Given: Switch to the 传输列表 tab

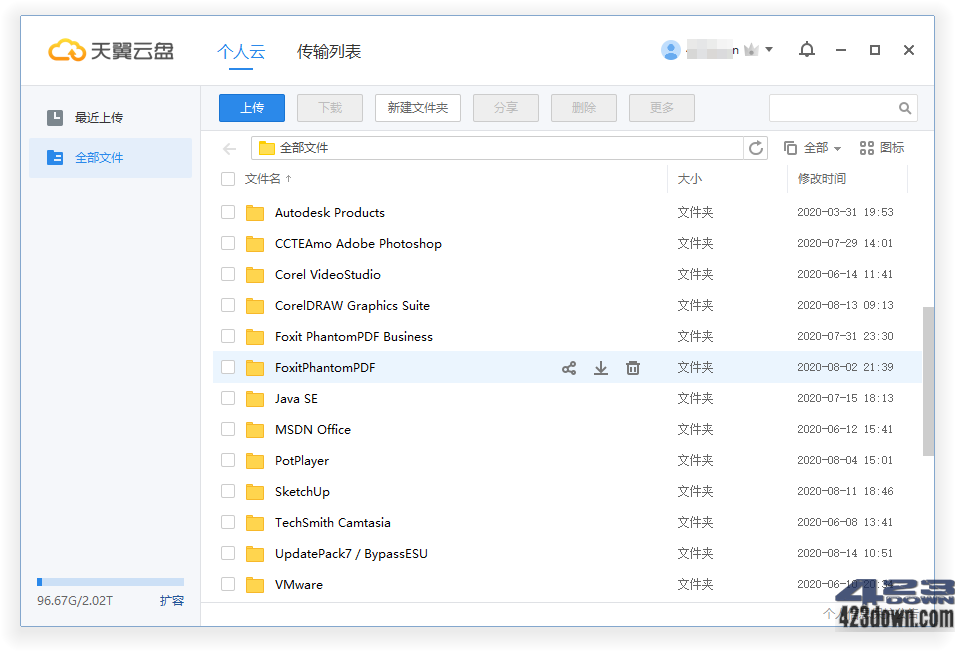Looking at the screenshot, I should pos(328,49).
